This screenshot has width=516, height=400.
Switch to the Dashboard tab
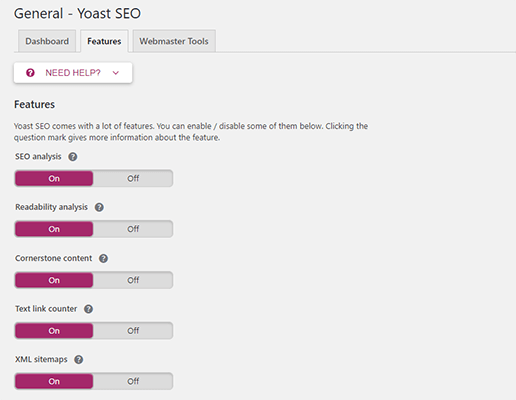47,41
